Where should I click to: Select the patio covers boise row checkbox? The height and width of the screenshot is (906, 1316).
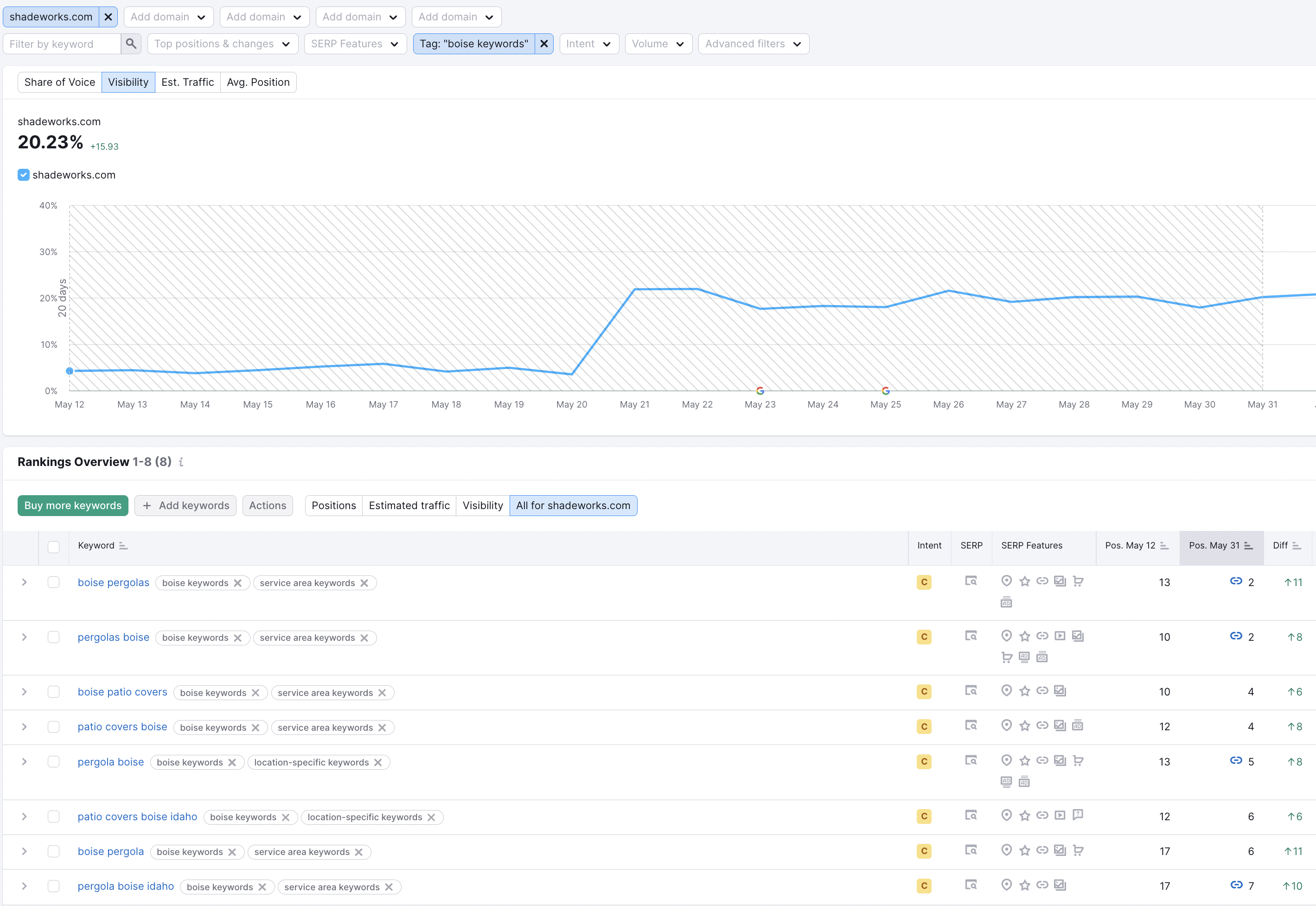[53, 727]
